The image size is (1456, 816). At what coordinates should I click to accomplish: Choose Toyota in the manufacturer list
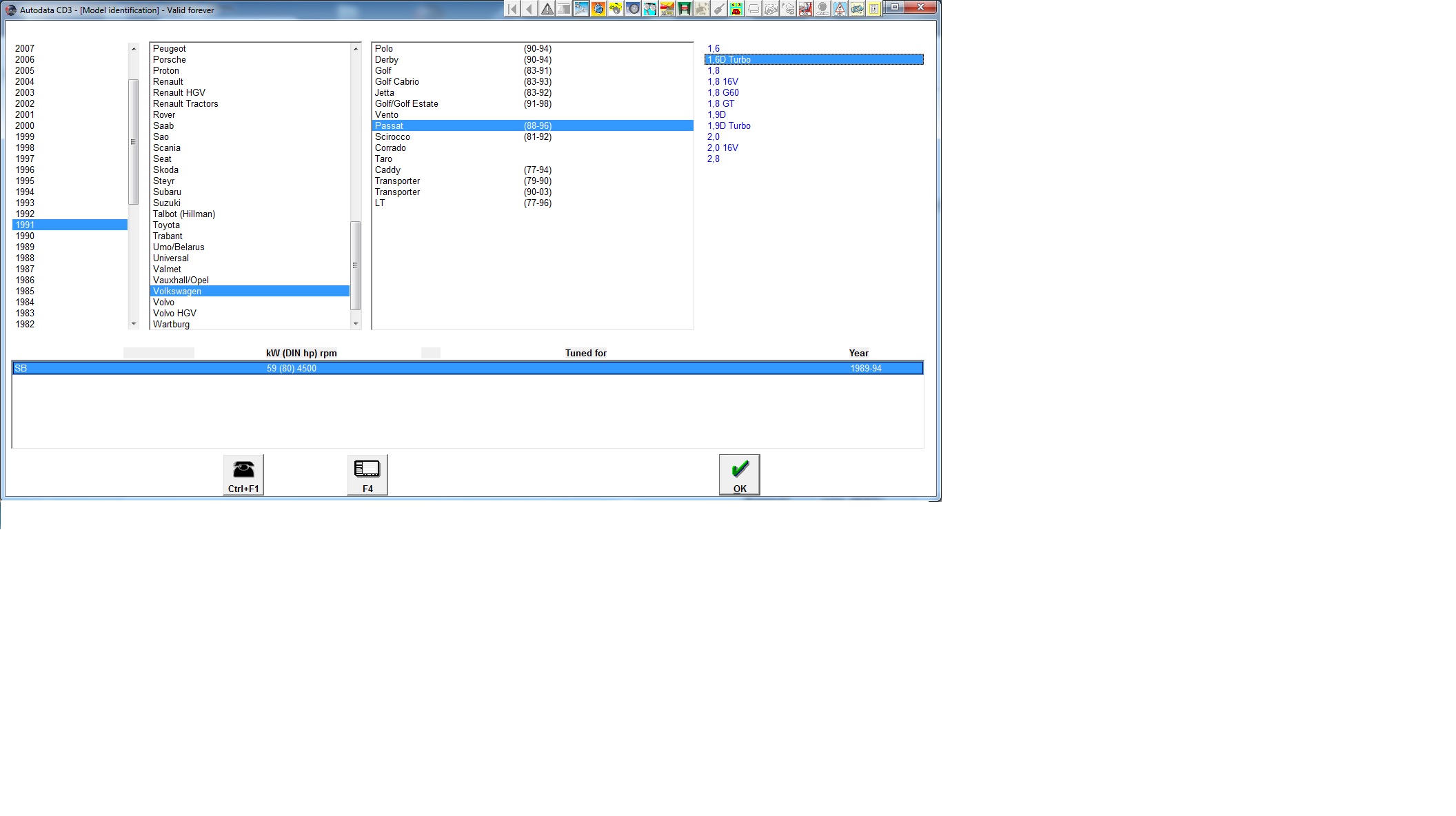[x=166, y=225]
